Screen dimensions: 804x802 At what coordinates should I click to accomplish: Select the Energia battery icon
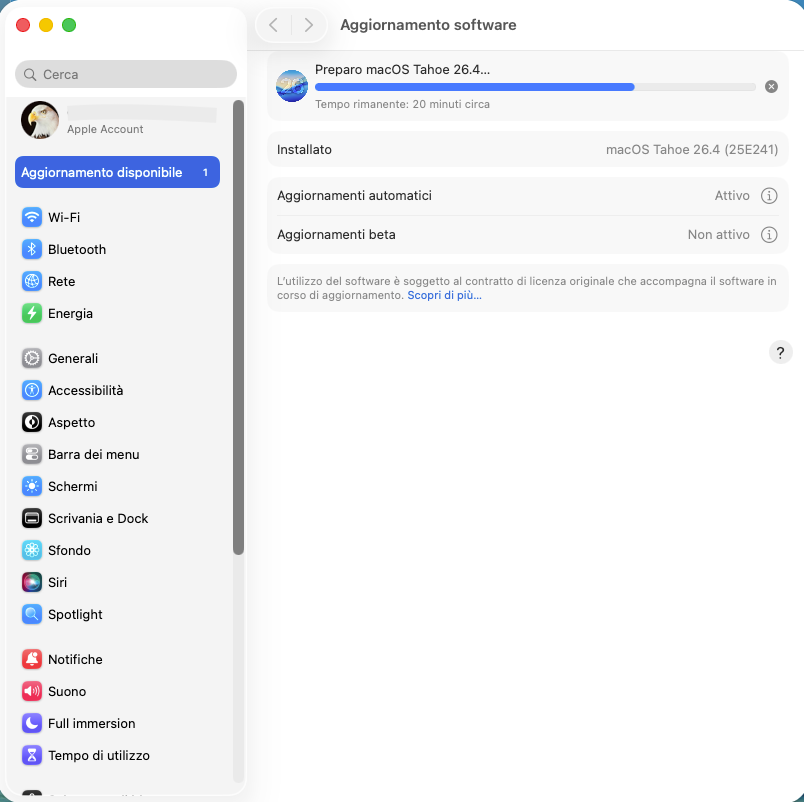coord(32,313)
